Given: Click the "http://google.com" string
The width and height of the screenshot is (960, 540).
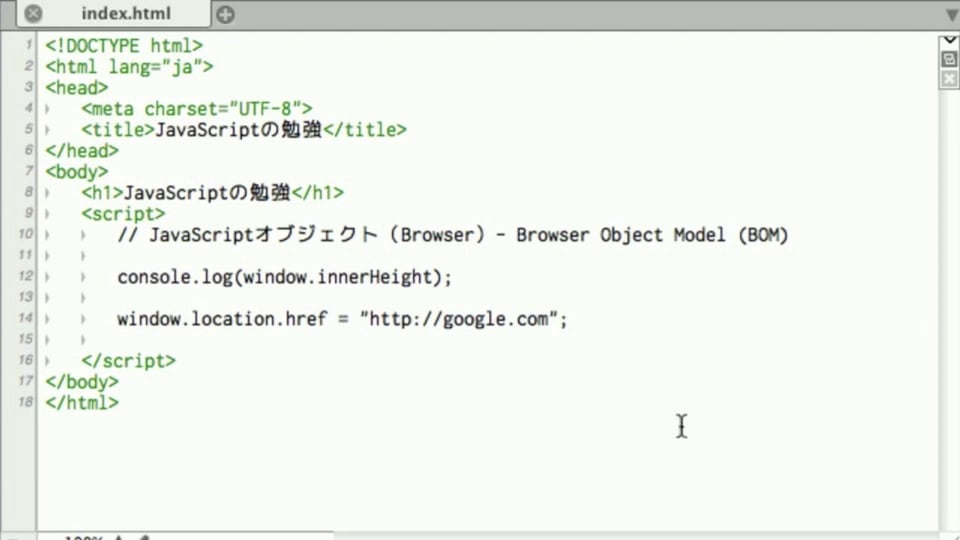Looking at the screenshot, I should pos(459,319).
